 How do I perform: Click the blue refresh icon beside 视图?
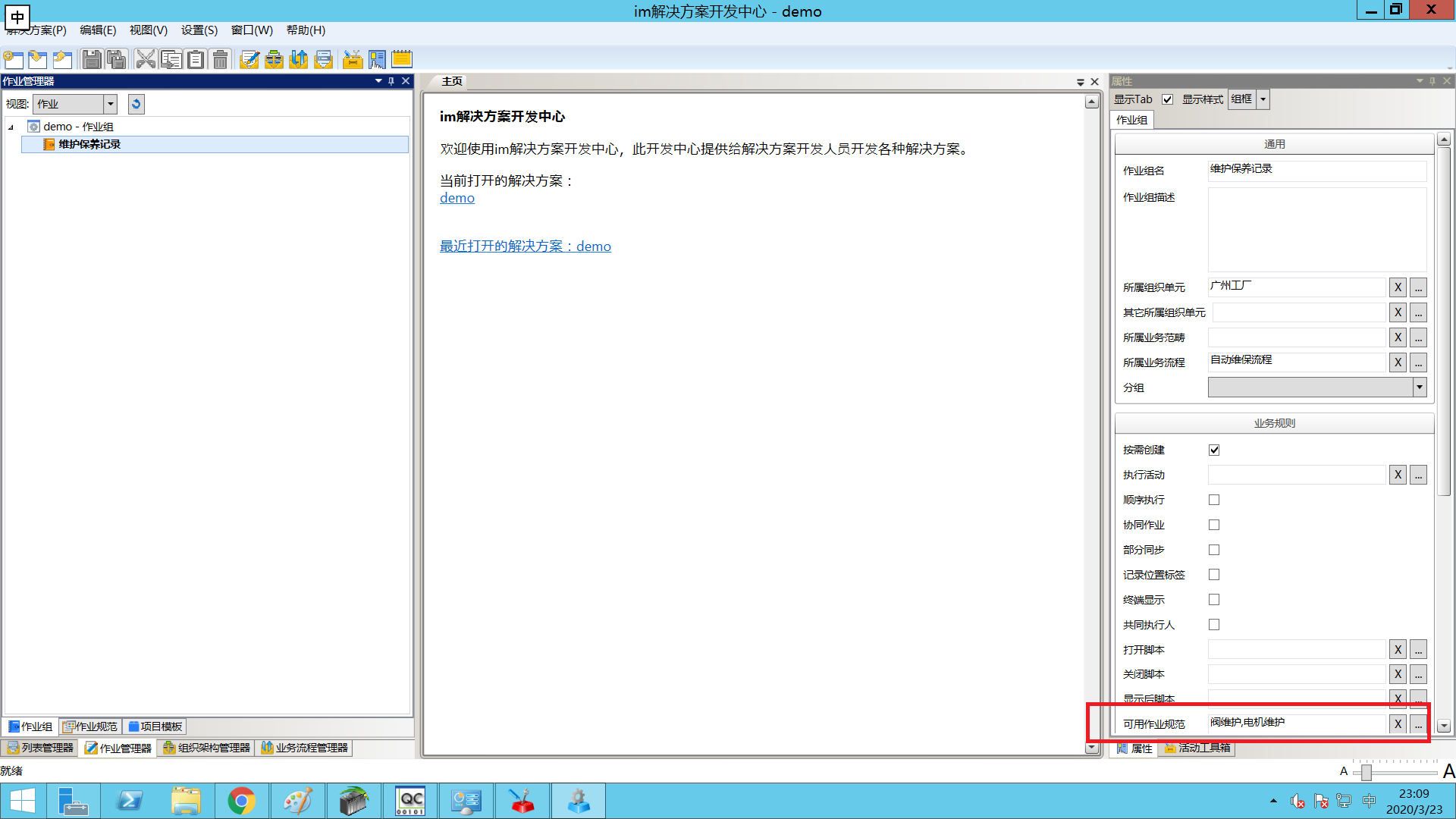click(x=136, y=104)
